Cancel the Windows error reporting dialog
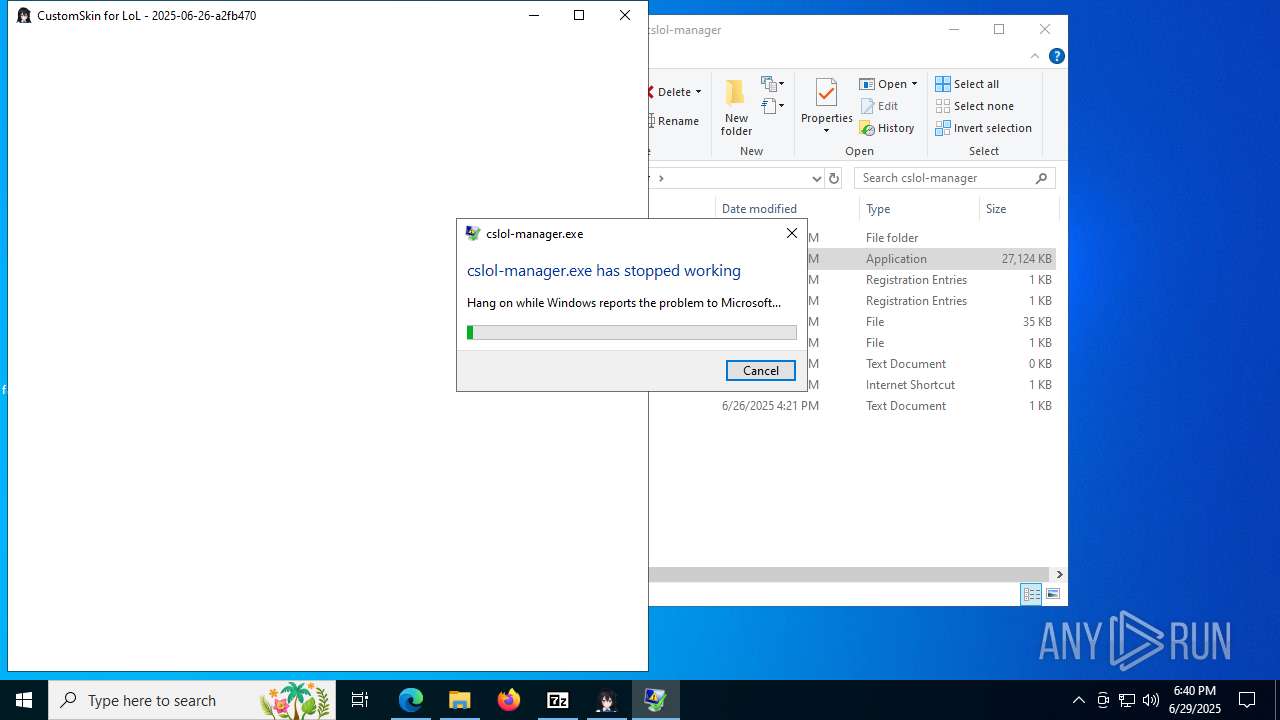Image resolution: width=1280 pixels, height=720 pixels. click(760, 370)
